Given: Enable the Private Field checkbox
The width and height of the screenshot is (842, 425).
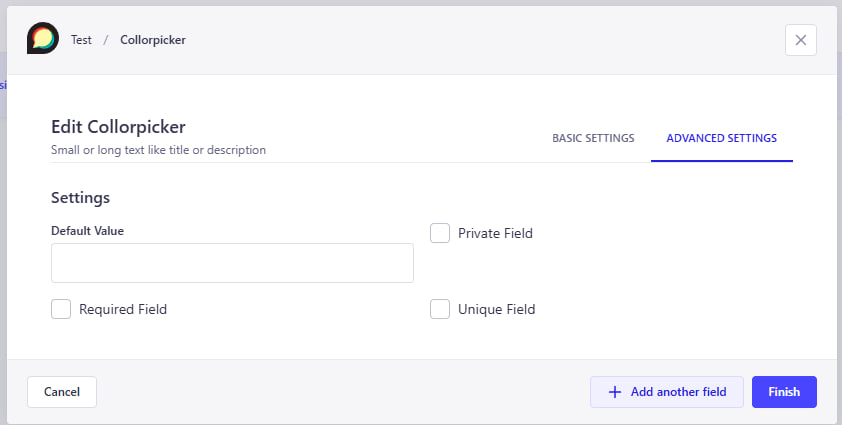Looking at the screenshot, I should pyautogui.click(x=440, y=233).
